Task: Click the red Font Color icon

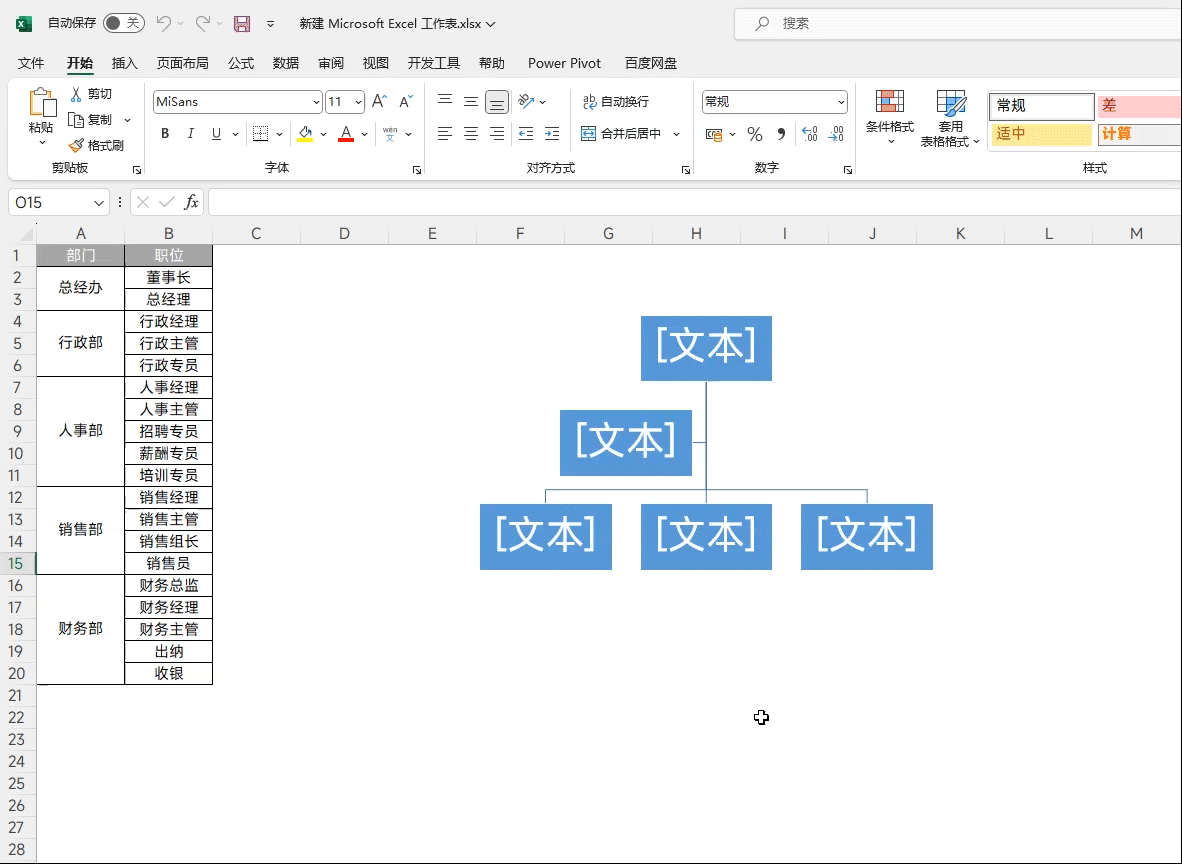Action: pyautogui.click(x=346, y=133)
